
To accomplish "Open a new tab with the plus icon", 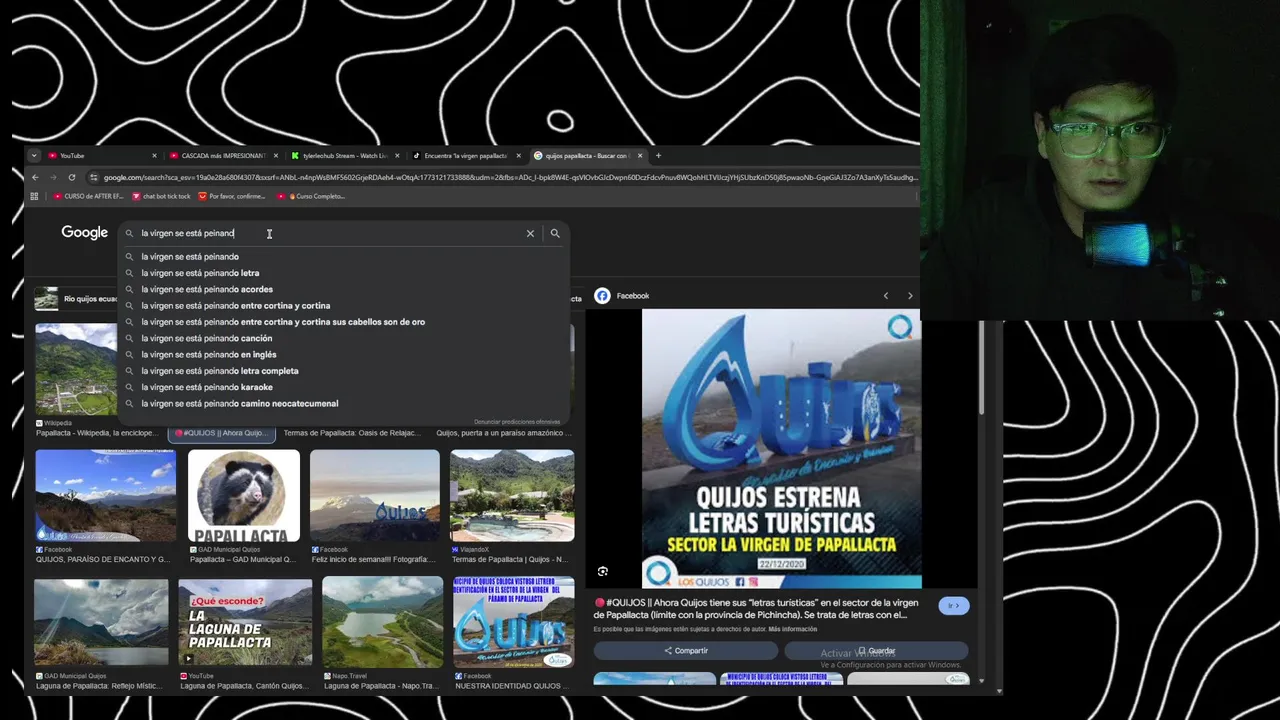I will click(x=658, y=155).
